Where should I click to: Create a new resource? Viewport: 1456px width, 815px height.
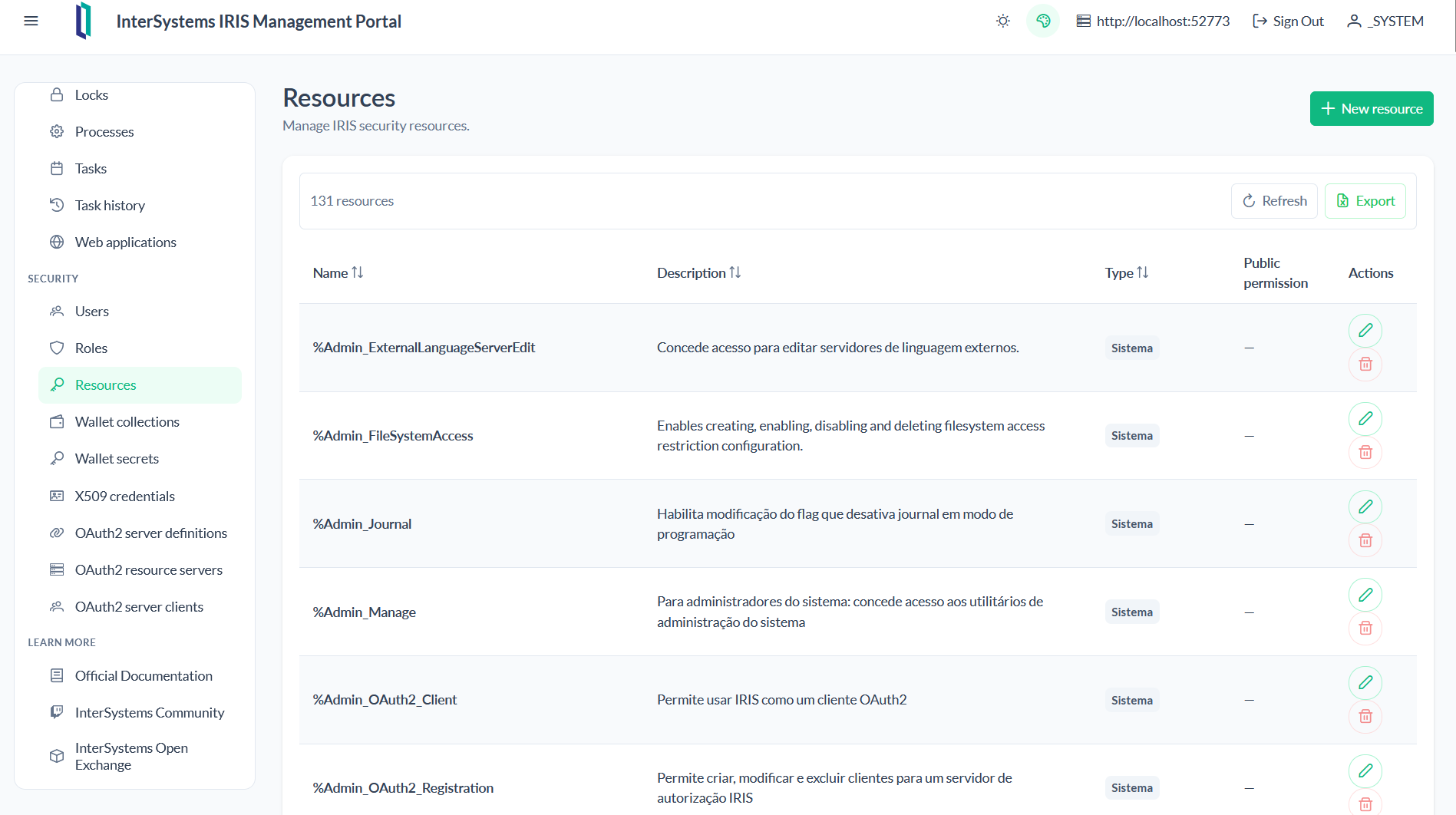coord(1372,108)
